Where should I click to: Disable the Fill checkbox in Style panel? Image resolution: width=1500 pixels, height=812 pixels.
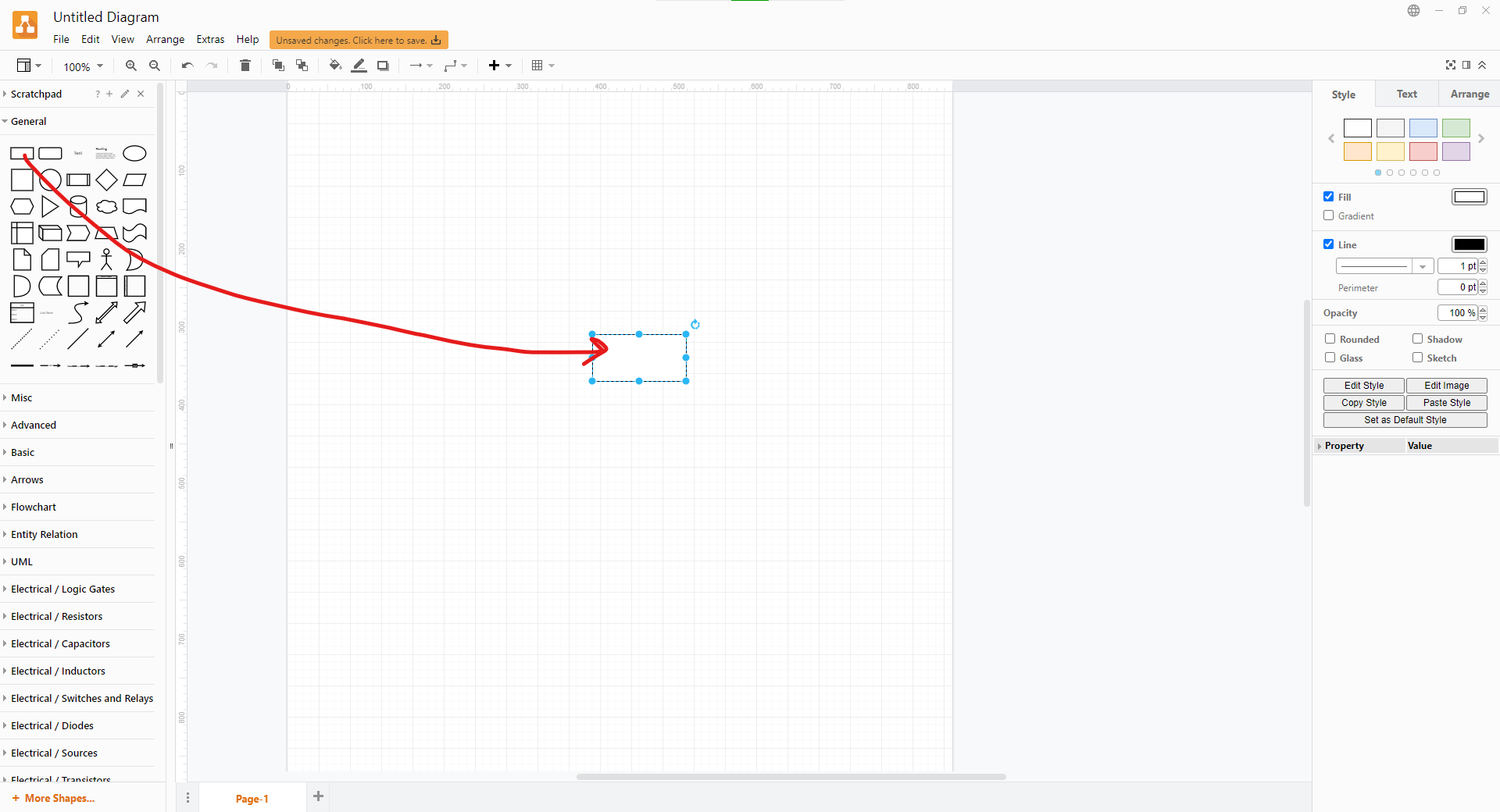click(1328, 196)
